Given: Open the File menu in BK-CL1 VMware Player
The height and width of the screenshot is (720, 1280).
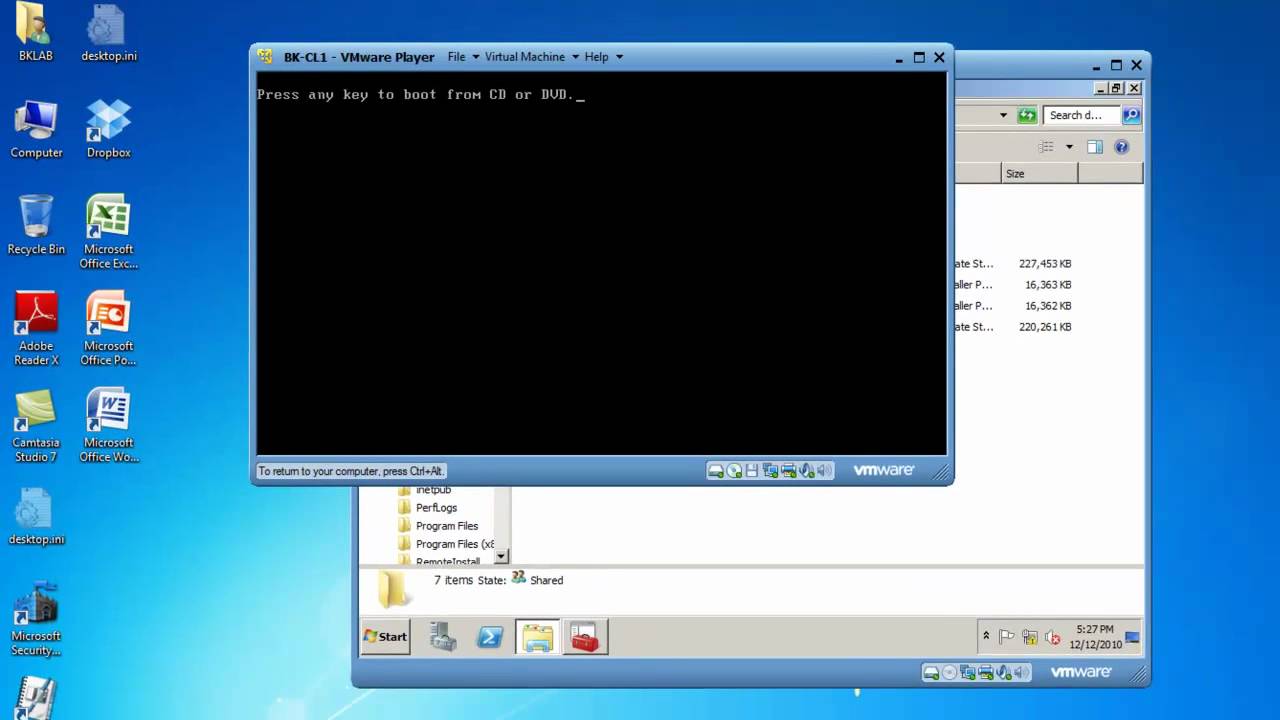Looking at the screenshot, I should (x=463, y=57).
